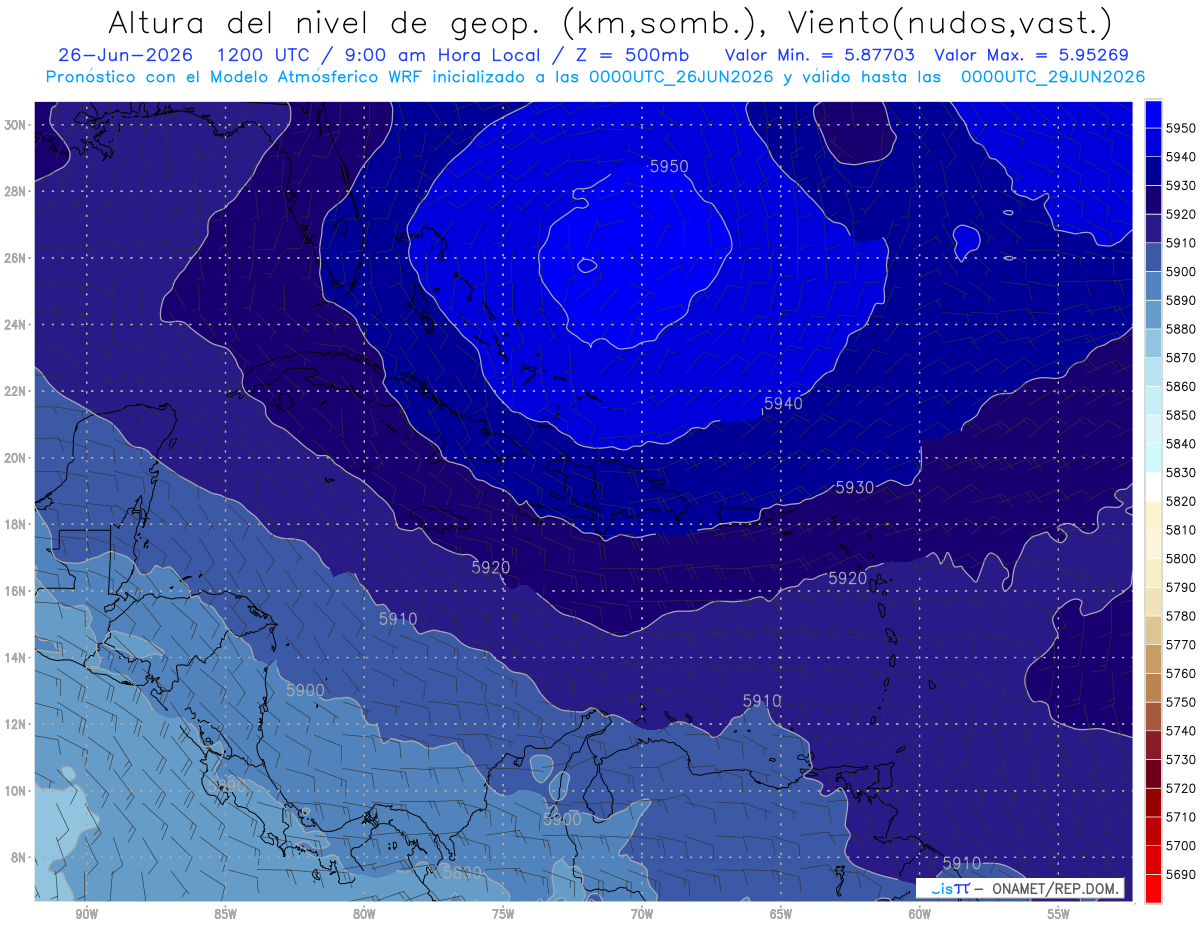
Task: Click the "65W" longitude axis label
Action: [781, 915]
